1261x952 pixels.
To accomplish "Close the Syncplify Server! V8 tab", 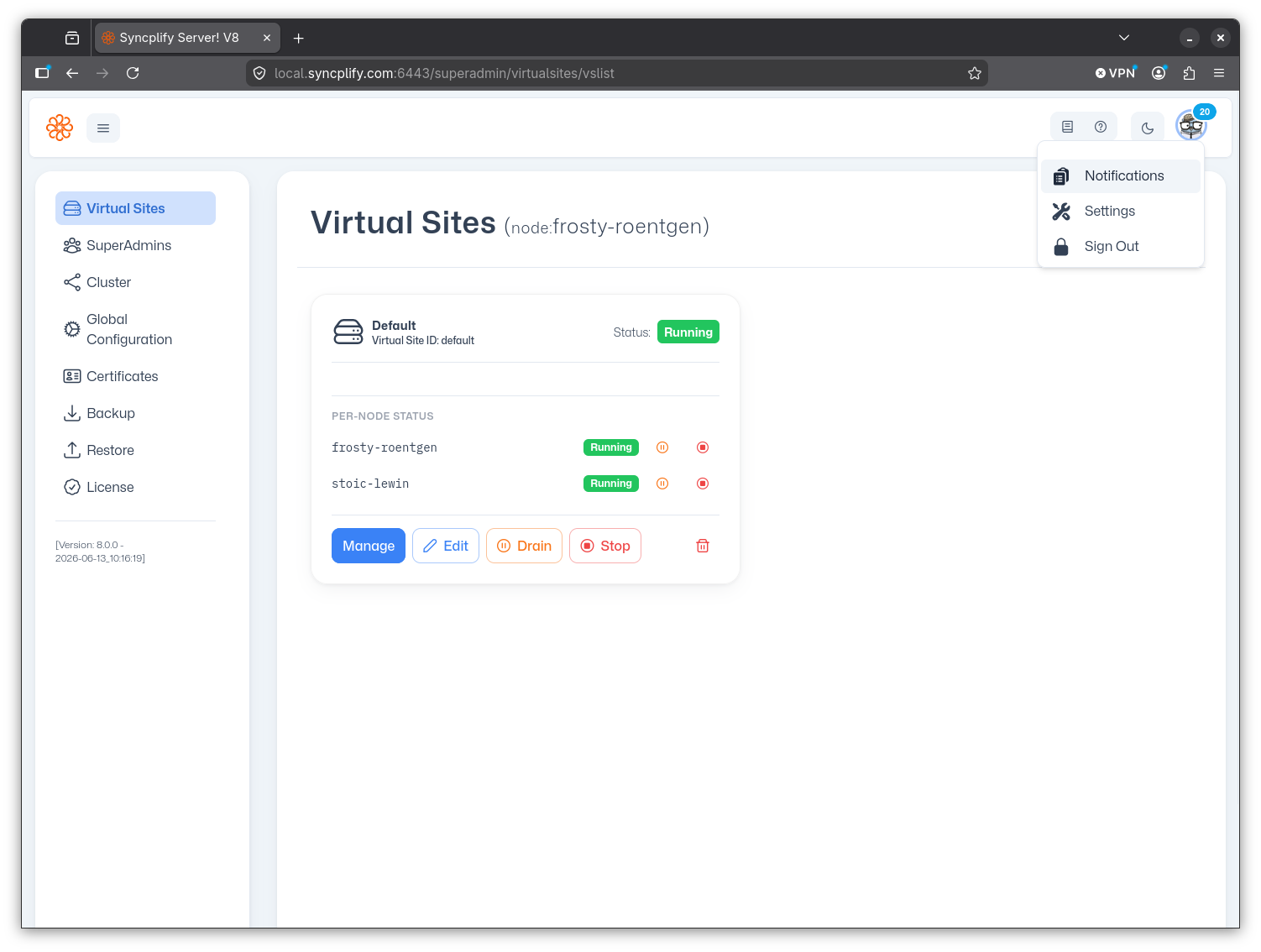I will point(267,38).
